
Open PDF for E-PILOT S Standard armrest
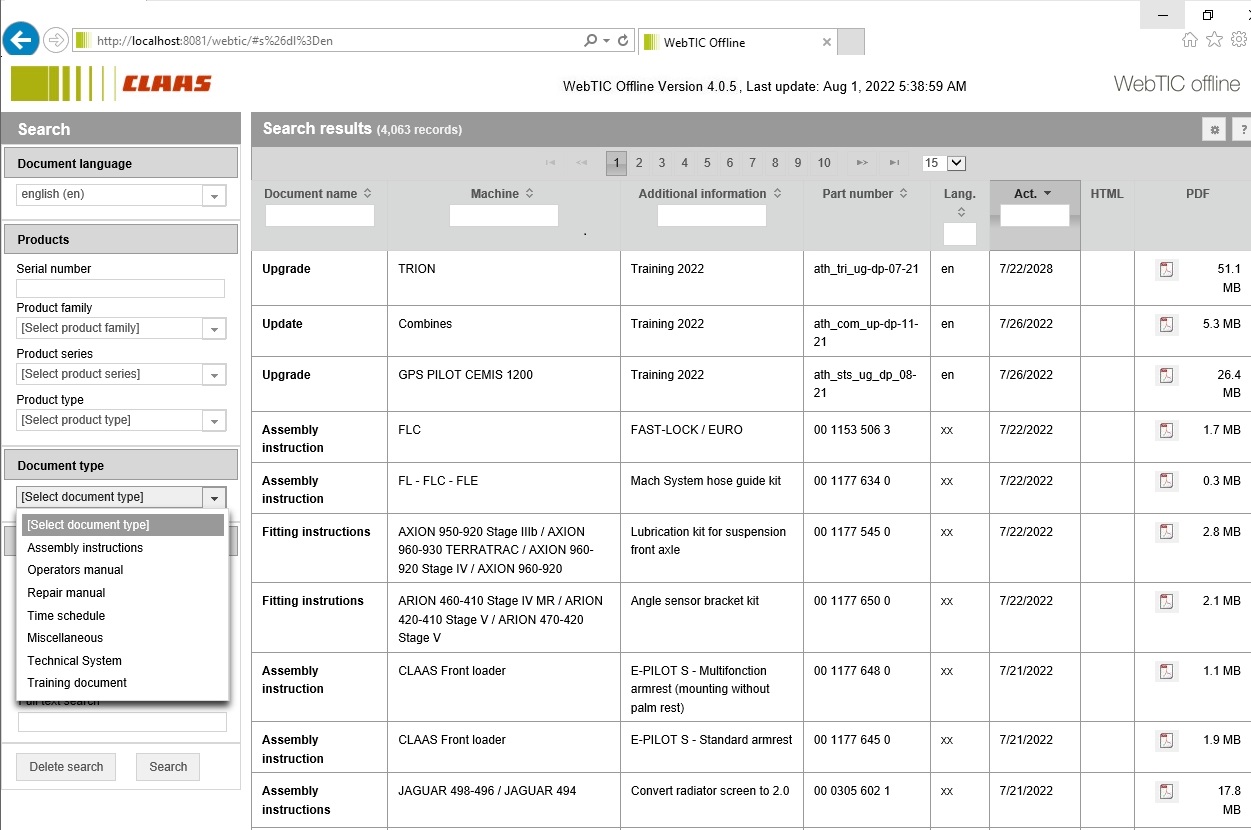[x=1166, y=740]
